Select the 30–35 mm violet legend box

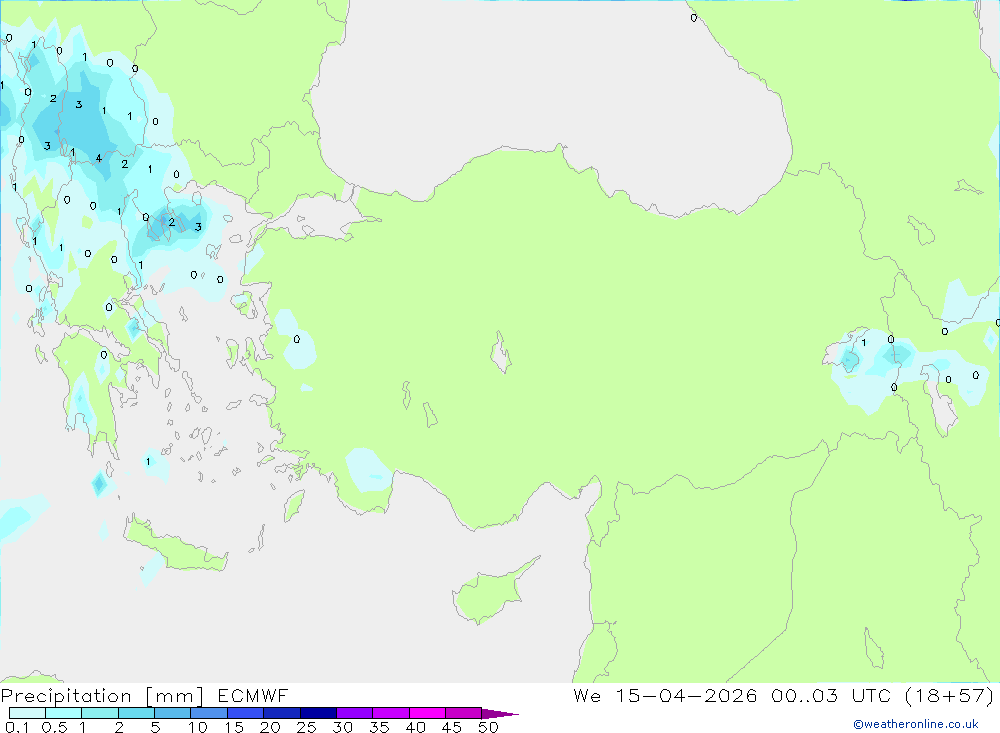pos(354,713)
